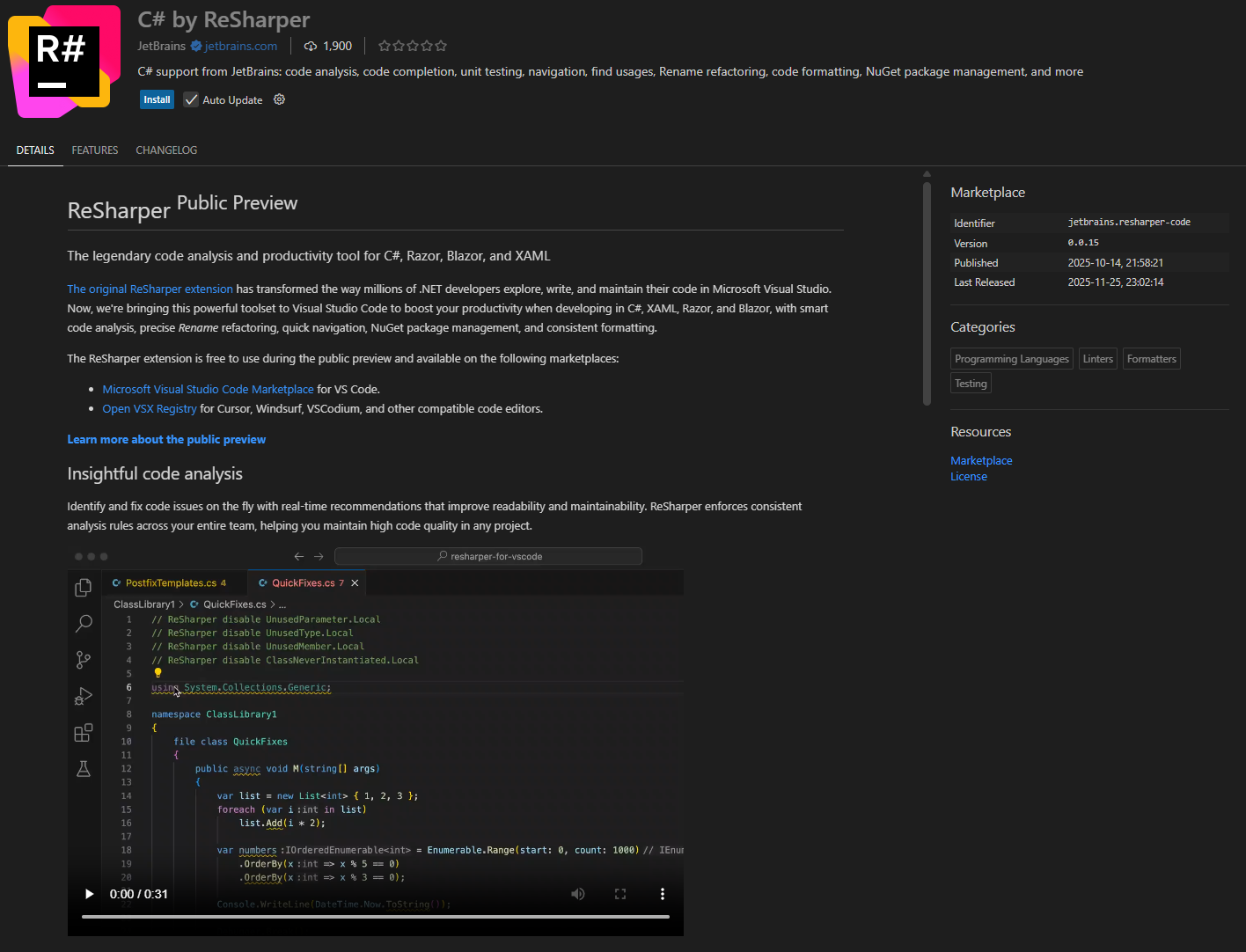Open the extension settings gear
Screen dimensions: 1246x952
point(279,99)
